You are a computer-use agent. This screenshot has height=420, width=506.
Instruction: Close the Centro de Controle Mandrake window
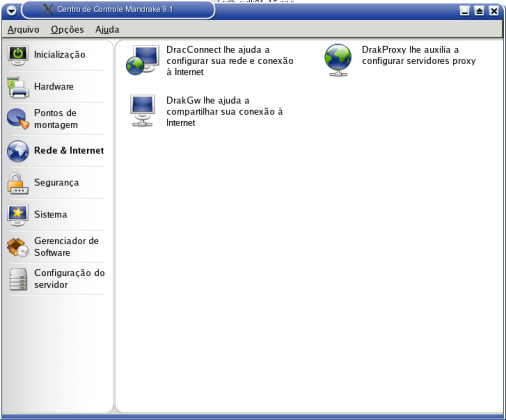(494, 11)
